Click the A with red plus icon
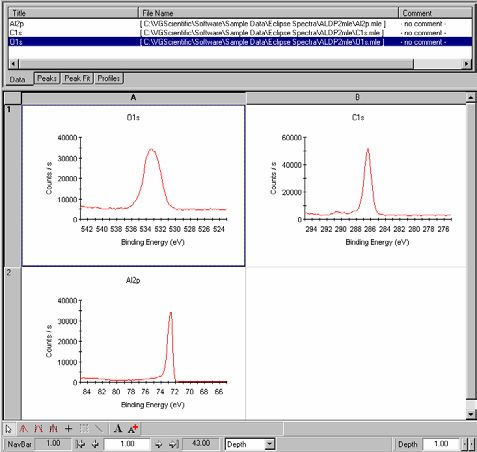 coord(133,429)
